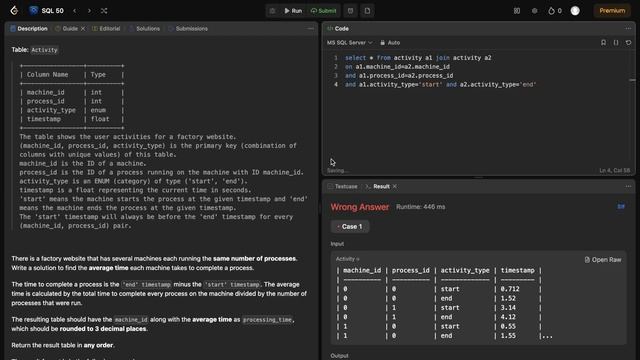Toggle the Auto complete lock setting

pos(390,42)
